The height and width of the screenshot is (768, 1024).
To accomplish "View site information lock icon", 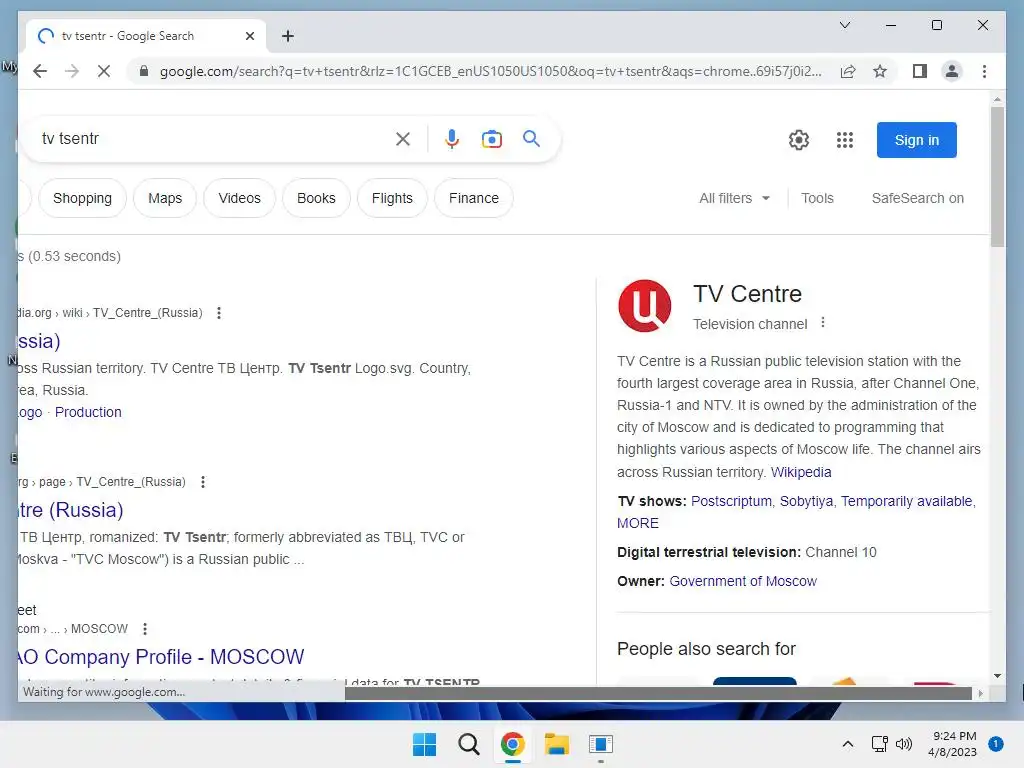I will click(144, 71).
